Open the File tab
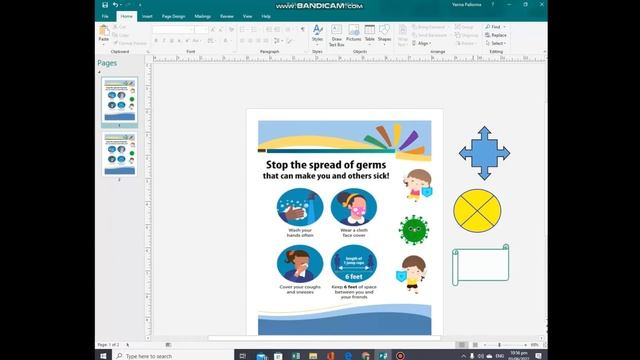The height and width of the screenshot is (360, 640). point(105,16)
